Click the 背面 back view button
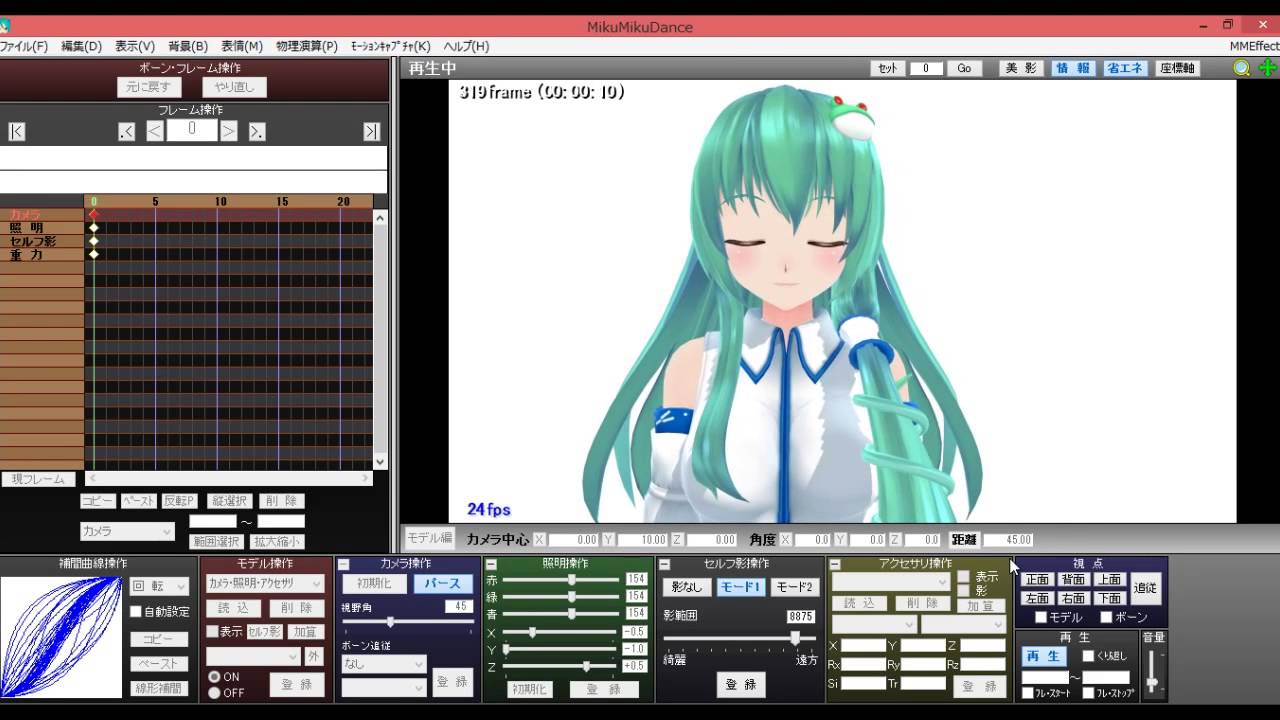 (x=1073, y=580)
